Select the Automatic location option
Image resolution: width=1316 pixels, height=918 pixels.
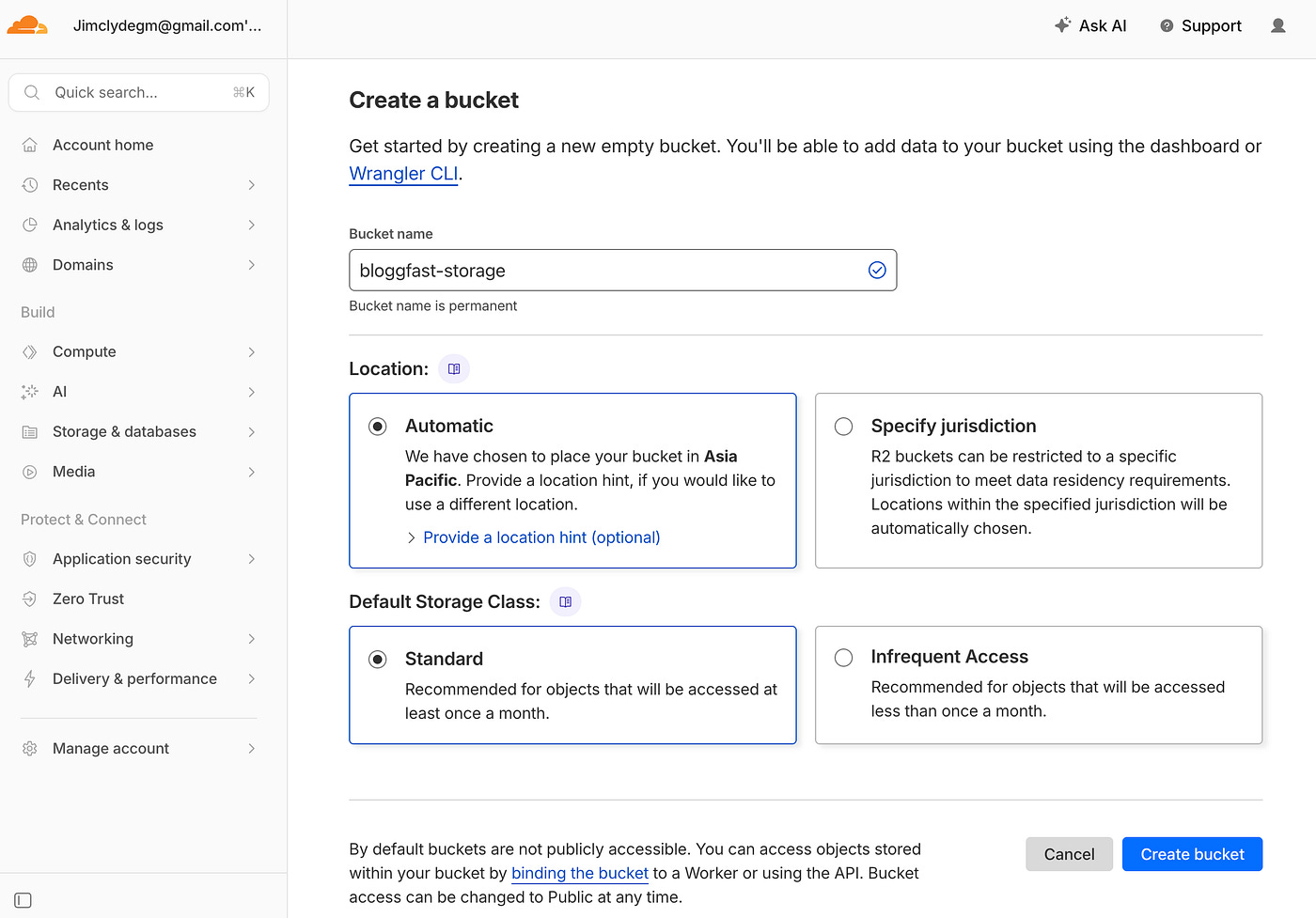tap(377, 426)
